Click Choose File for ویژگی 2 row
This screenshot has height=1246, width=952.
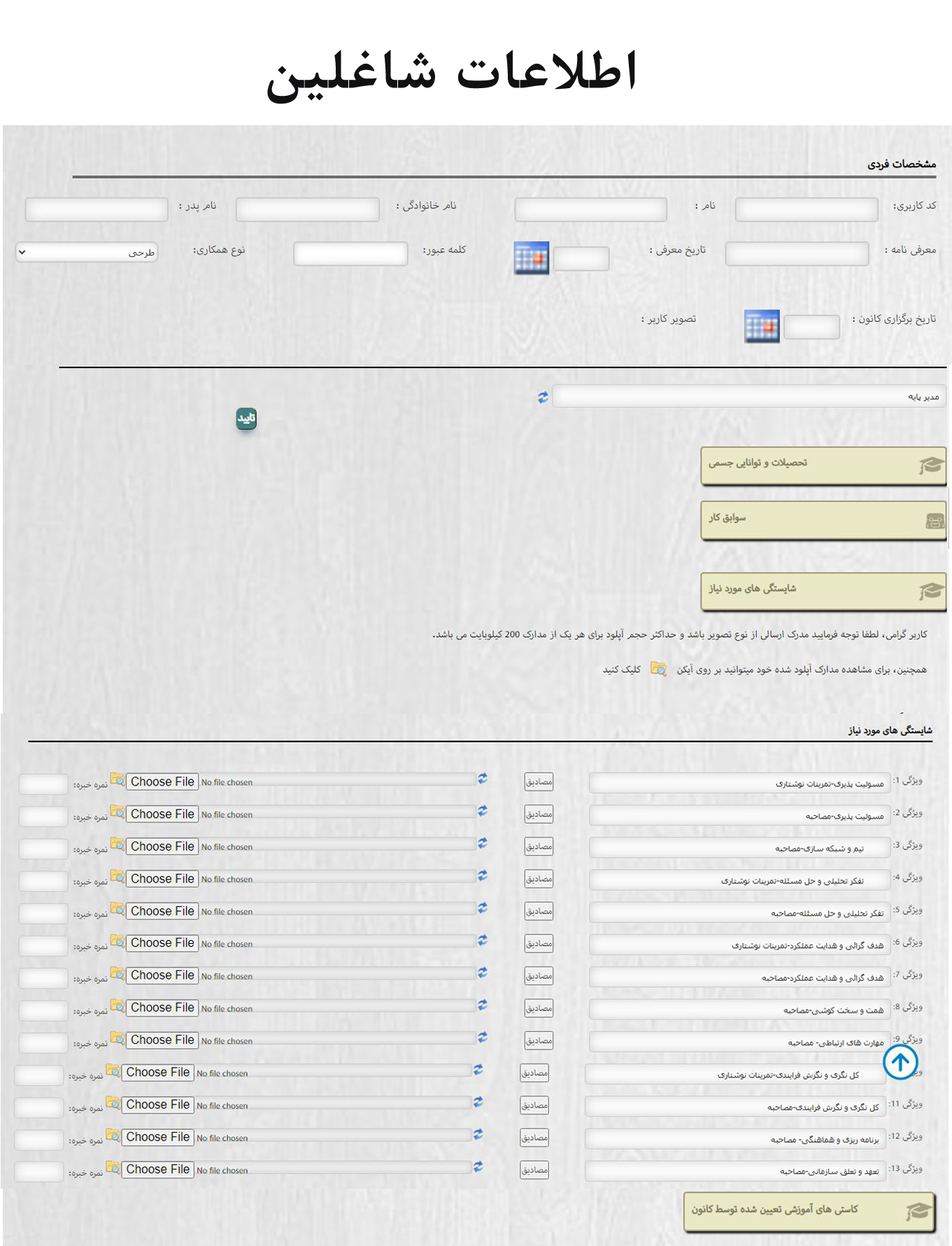coord(162,814)
